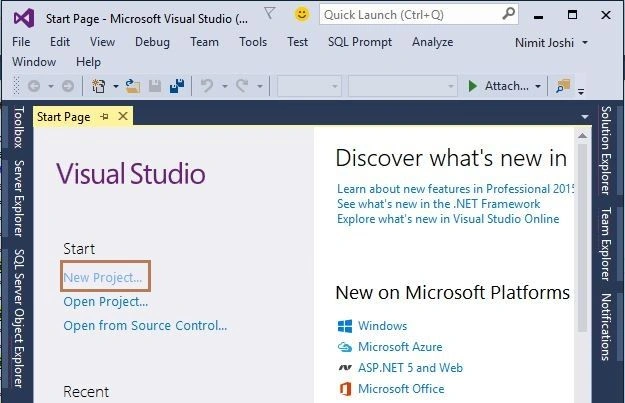Click the Save toolbar icon
This screenshot has height=403, width=625.
pyautogui.click(x=155, y=86)
